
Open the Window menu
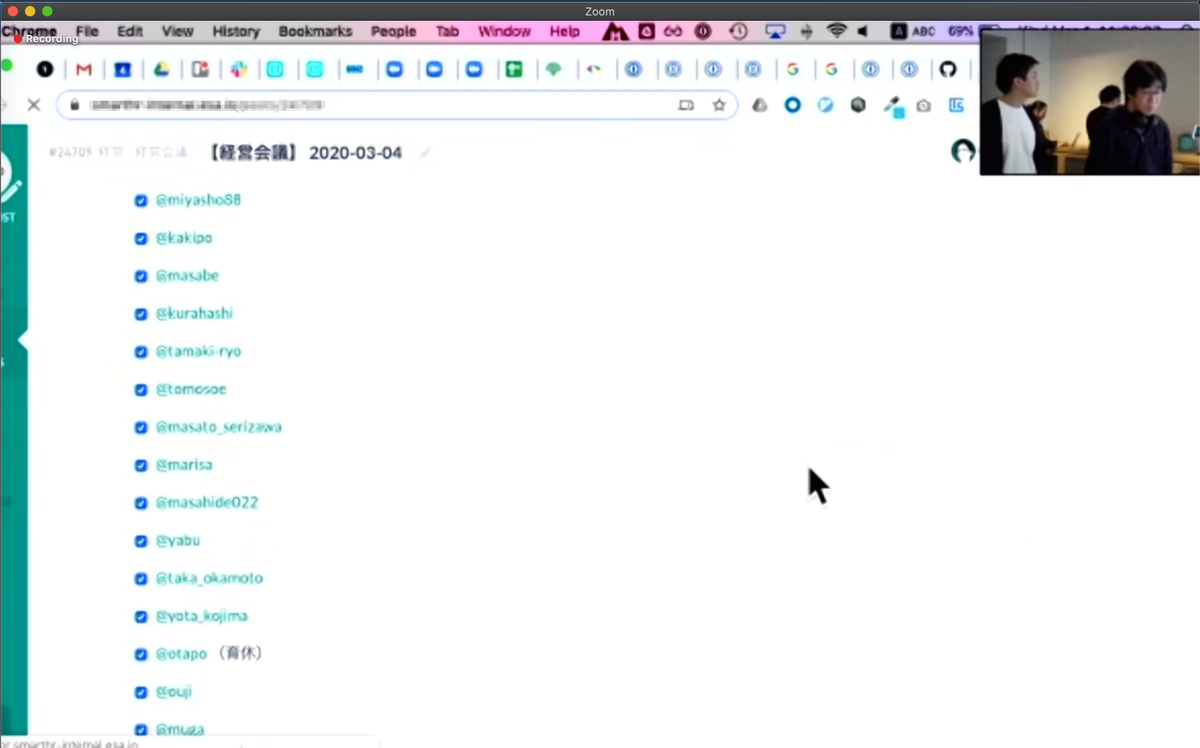(x=504, y=32)
